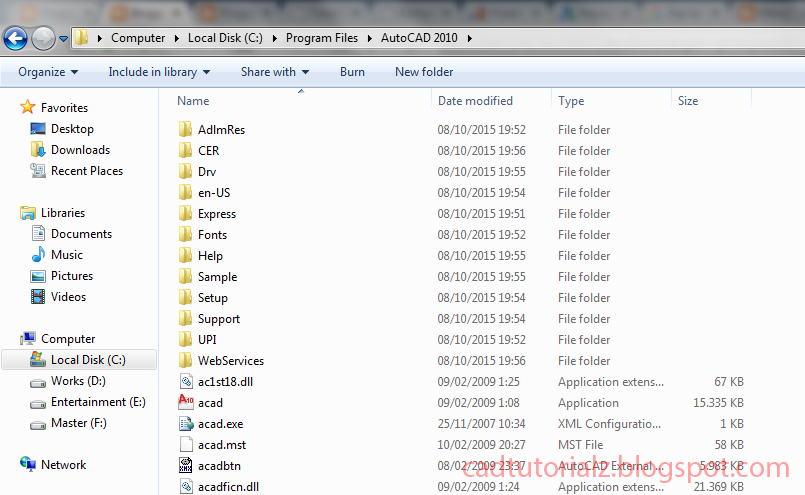Open the Pictures library

click(x=72, y=276)
